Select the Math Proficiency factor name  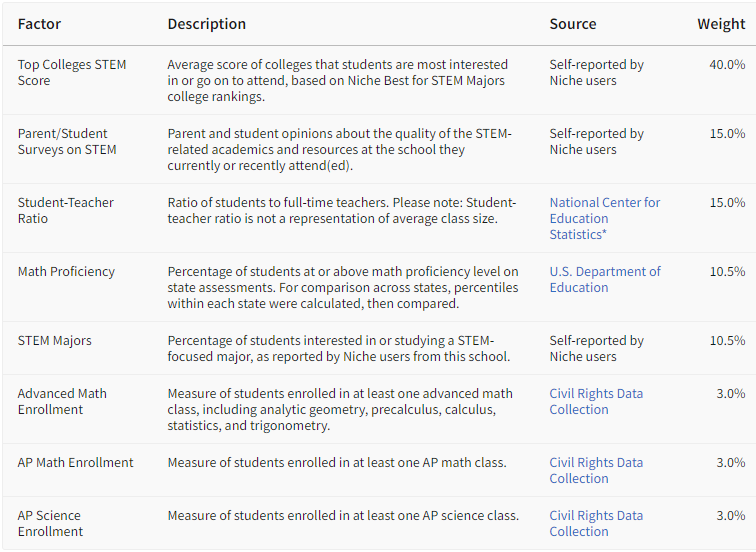coord(67,271)
